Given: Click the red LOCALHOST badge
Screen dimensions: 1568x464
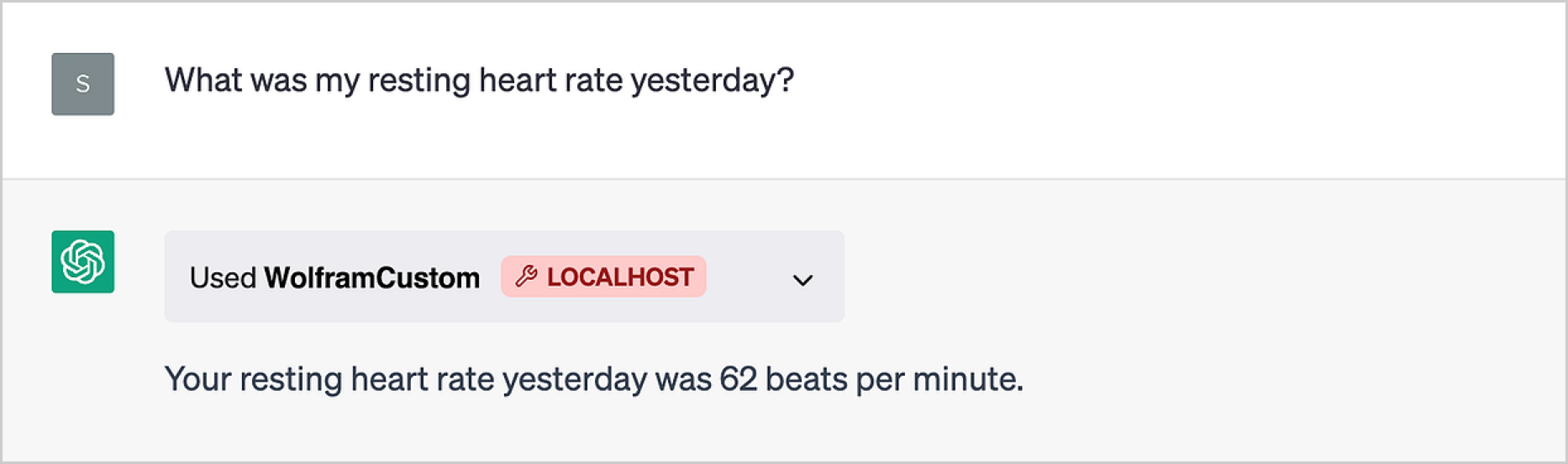Looking at the screenshot, I should coord(603,277).
